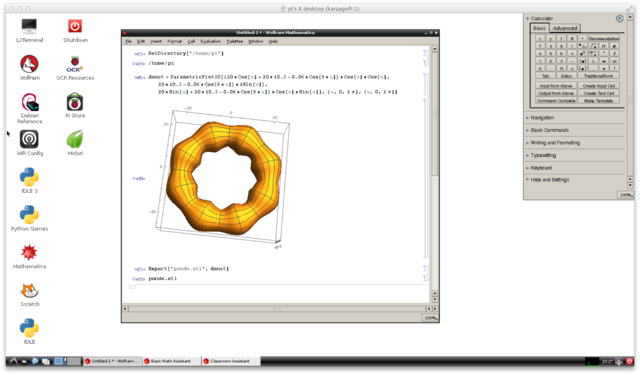Viewport: 640px width, 375px height.
Task: Open the Evaluation menu
Action: [x=211, y=41]
